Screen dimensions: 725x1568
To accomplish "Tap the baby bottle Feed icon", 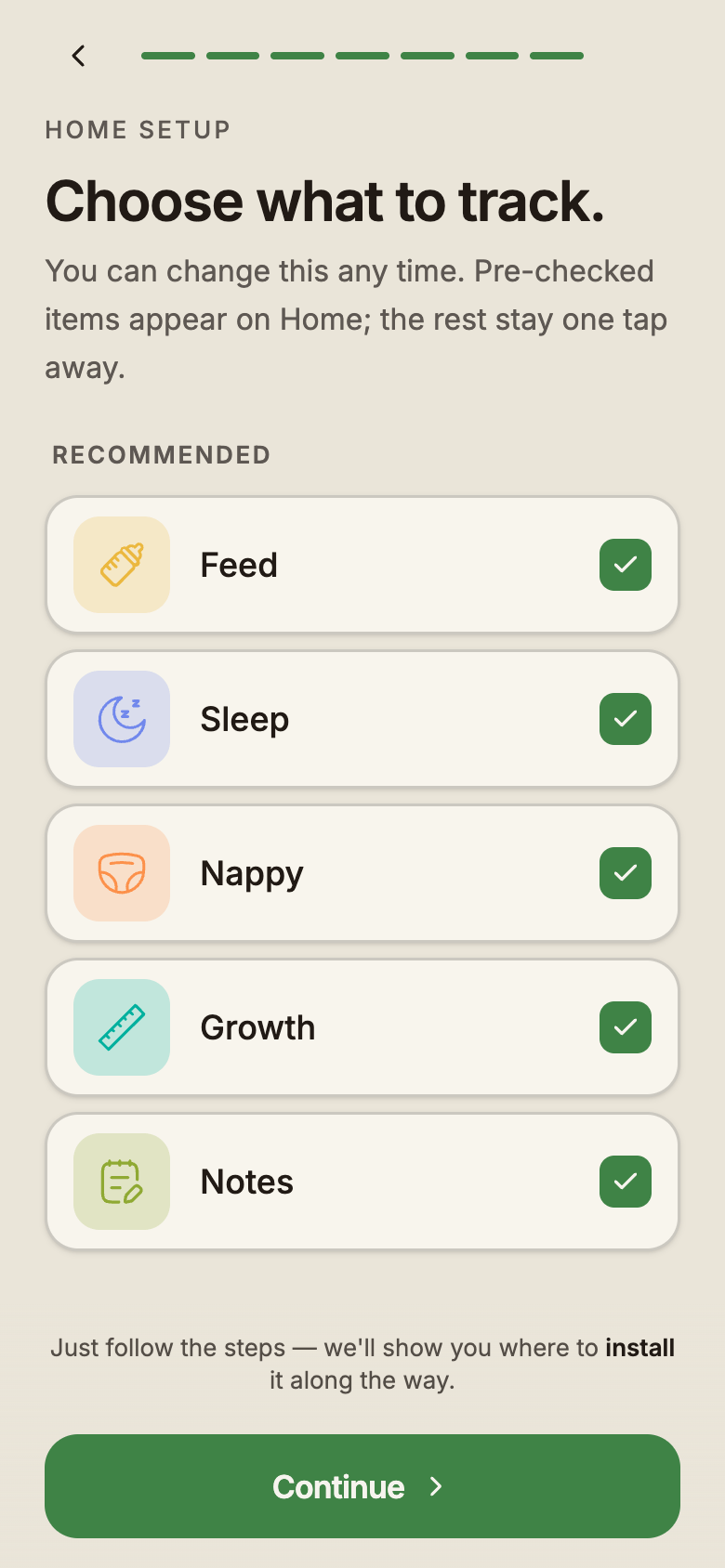I will [x=122, y=565].
